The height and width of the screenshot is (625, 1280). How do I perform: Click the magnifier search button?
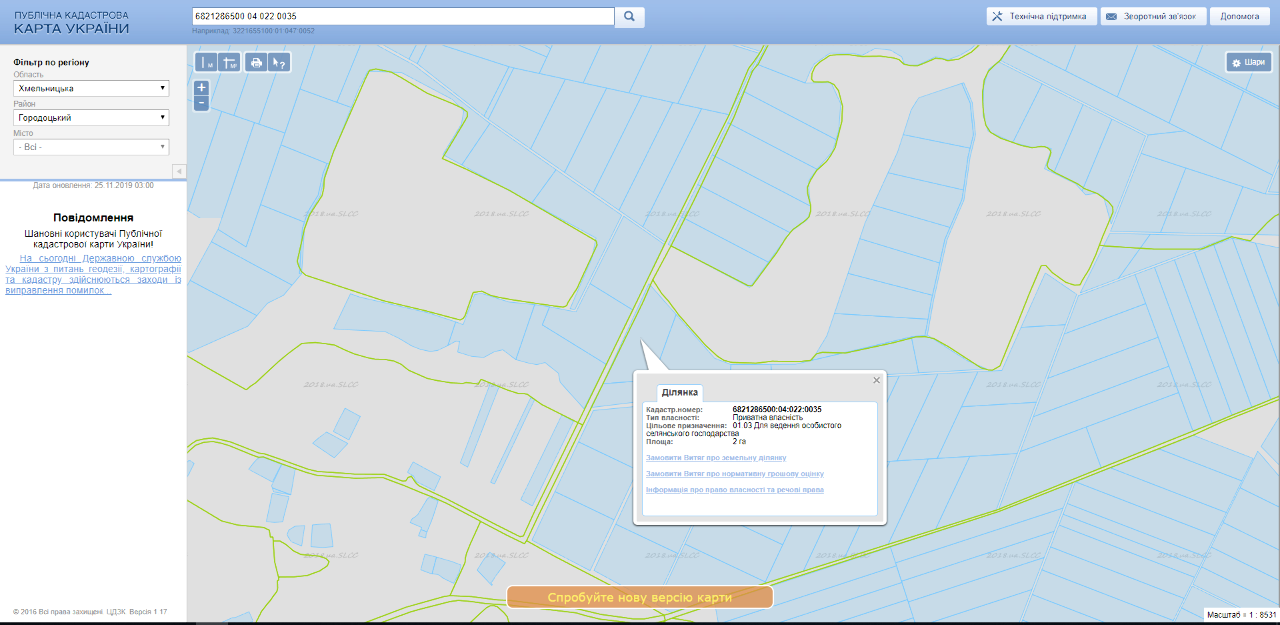630,17
